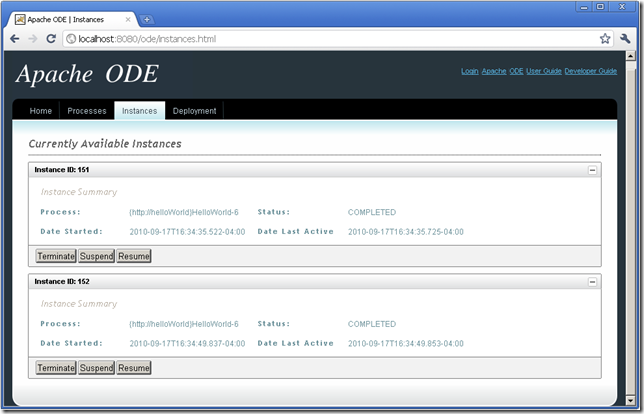Terminate instance 152
This screenshot has width=644, height=414.
pos(56,368)
